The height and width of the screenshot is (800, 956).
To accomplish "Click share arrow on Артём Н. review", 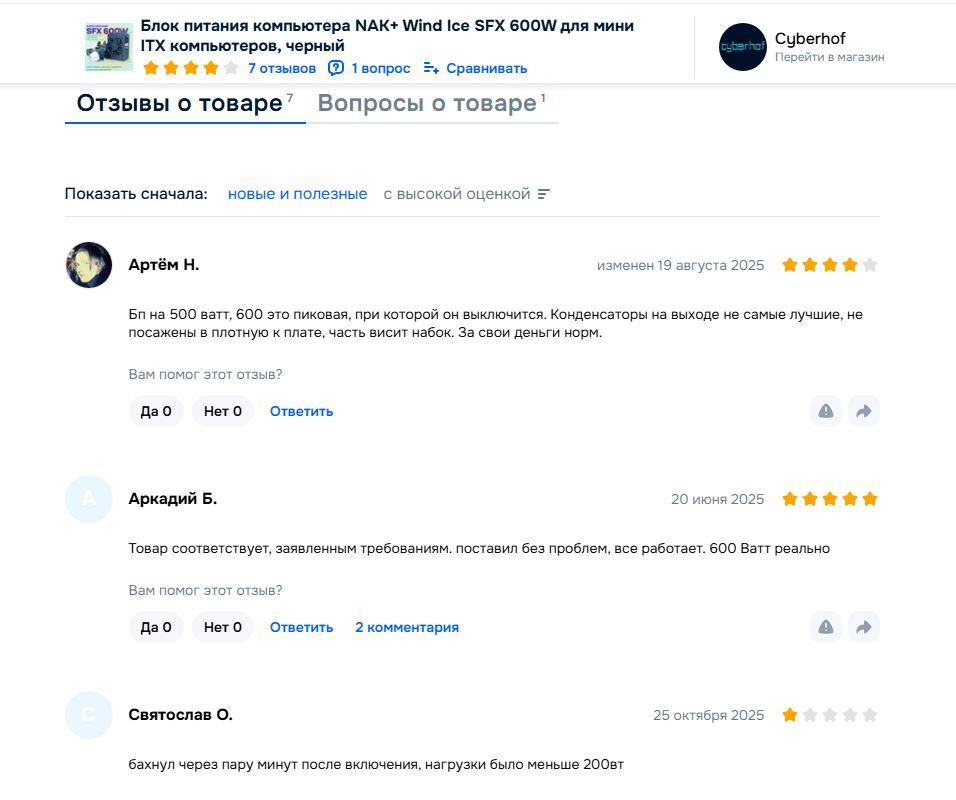I will pyautogui.click(x=864, y=411).
